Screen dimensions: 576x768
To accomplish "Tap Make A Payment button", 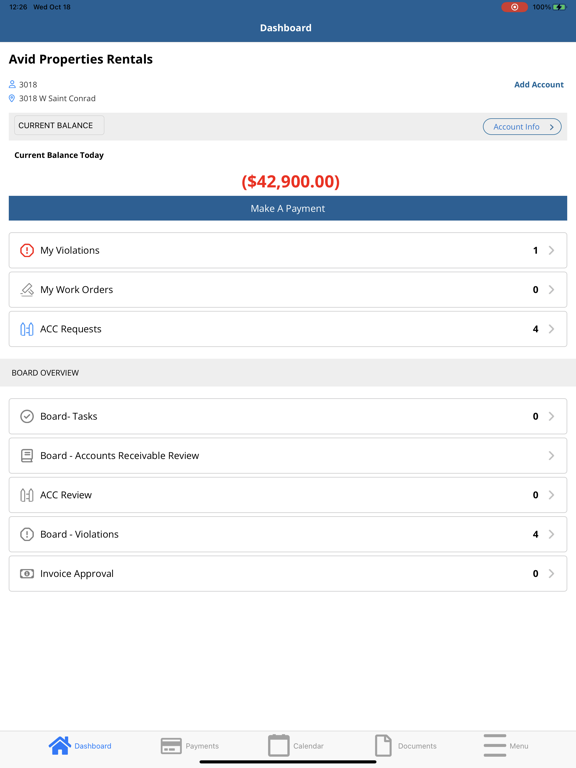I will [x=288, y=208].
